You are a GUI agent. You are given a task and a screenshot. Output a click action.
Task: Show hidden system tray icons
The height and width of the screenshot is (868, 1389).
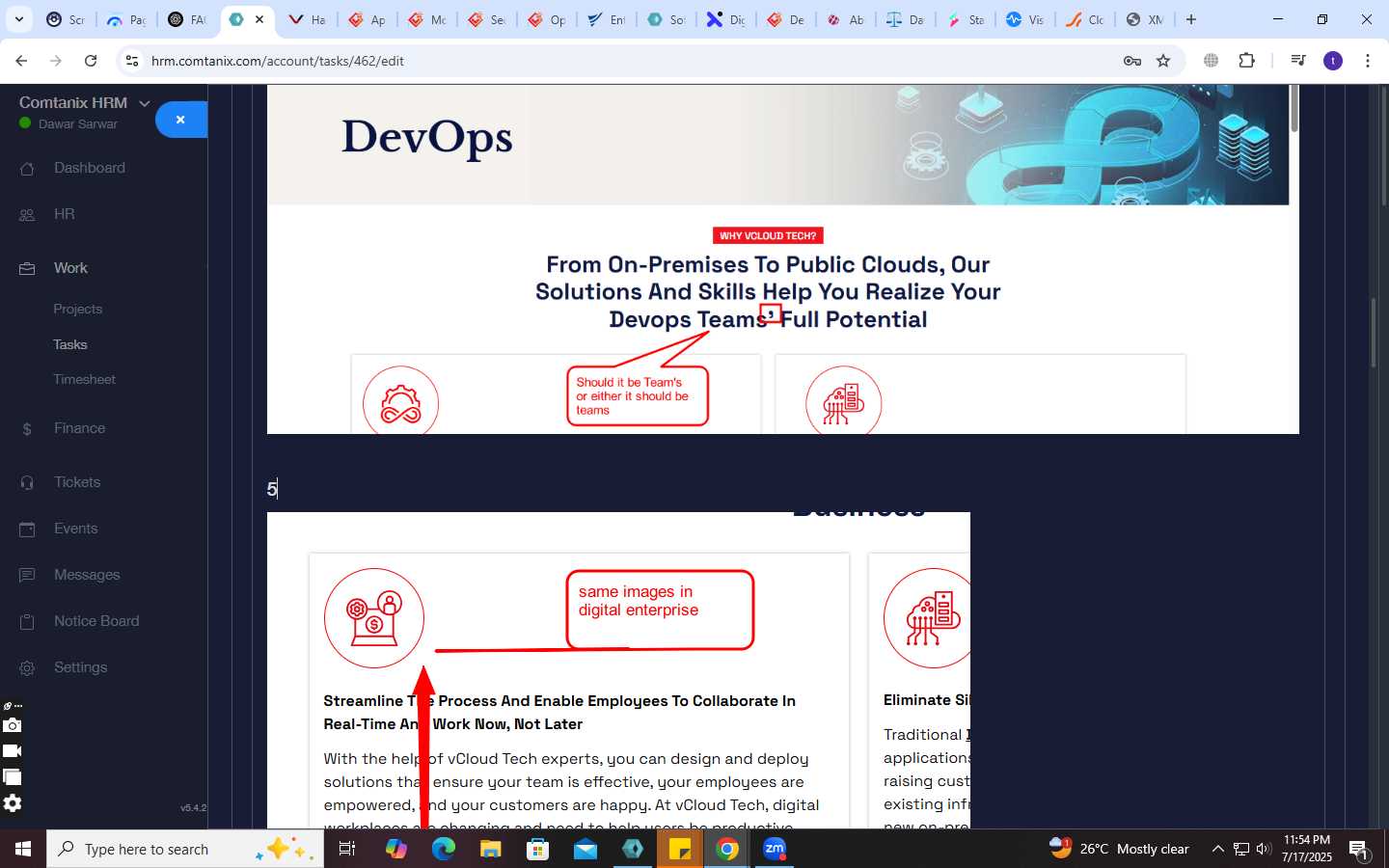click(x=1217, y=849)
